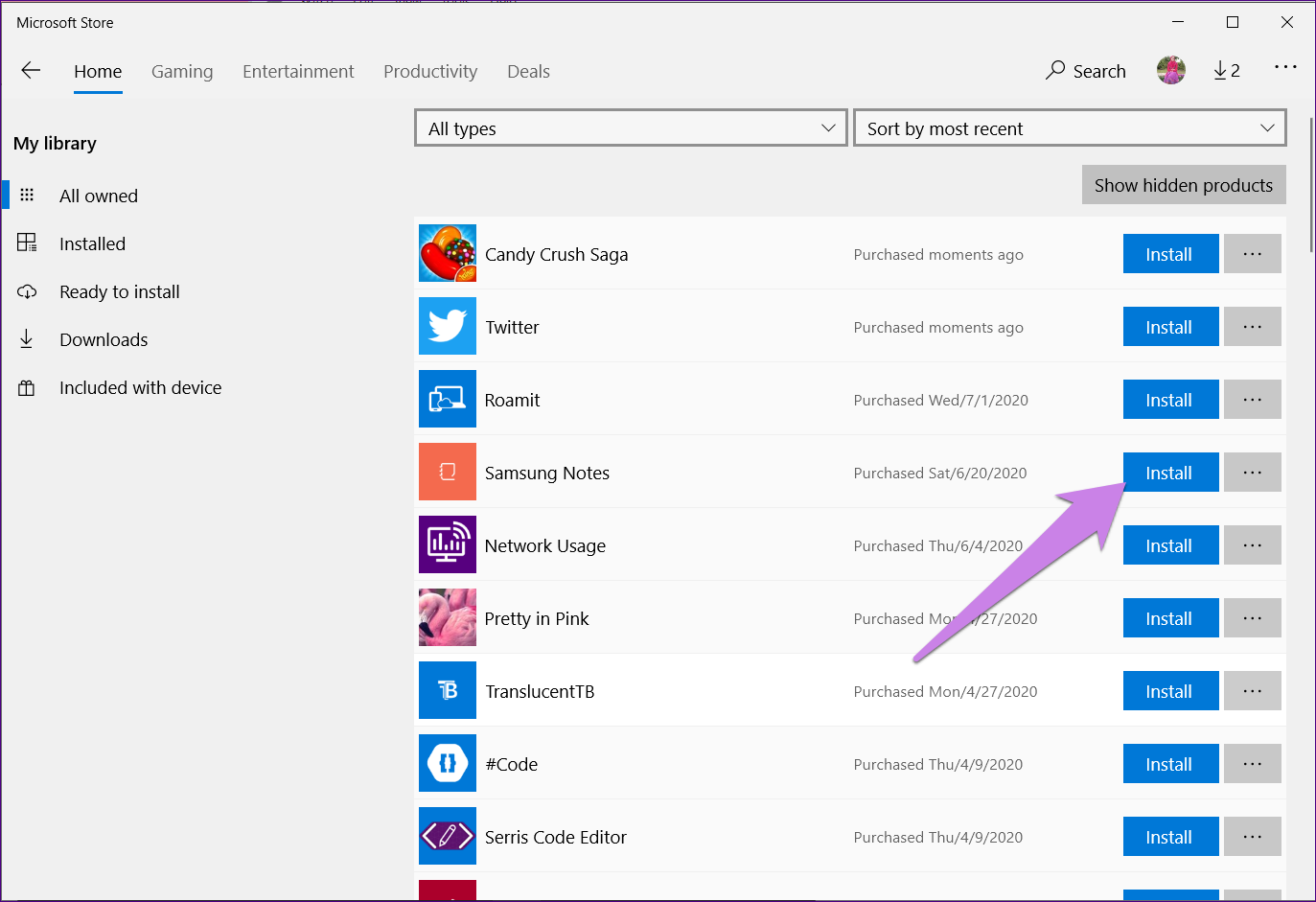Click the Candy Crush Saga title
The height and width of the screenshot is (902, 1316).
click(556, 255)
